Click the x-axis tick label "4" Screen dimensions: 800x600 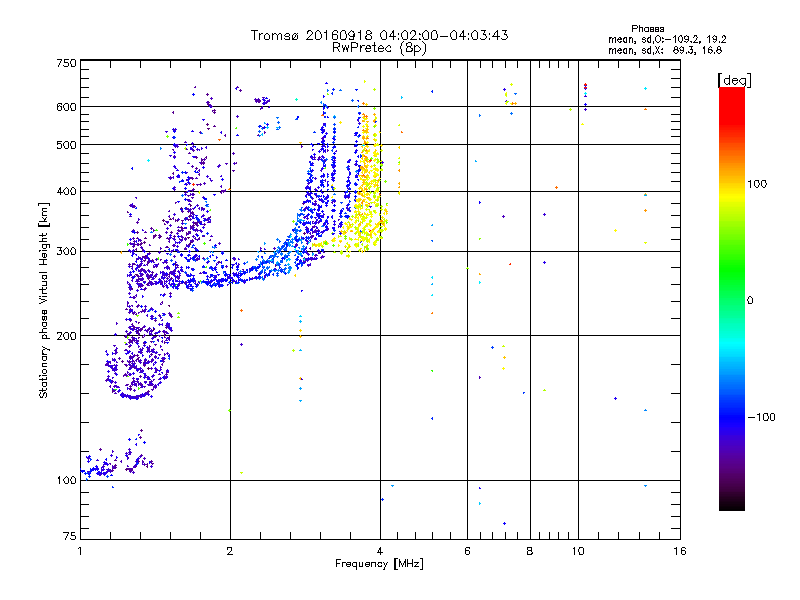(x=380, y=551)
